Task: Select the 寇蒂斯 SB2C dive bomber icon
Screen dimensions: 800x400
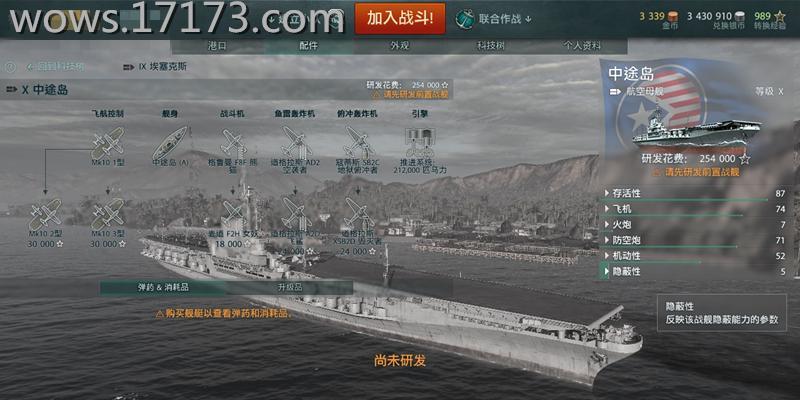Action: click(x=358, y=143)
